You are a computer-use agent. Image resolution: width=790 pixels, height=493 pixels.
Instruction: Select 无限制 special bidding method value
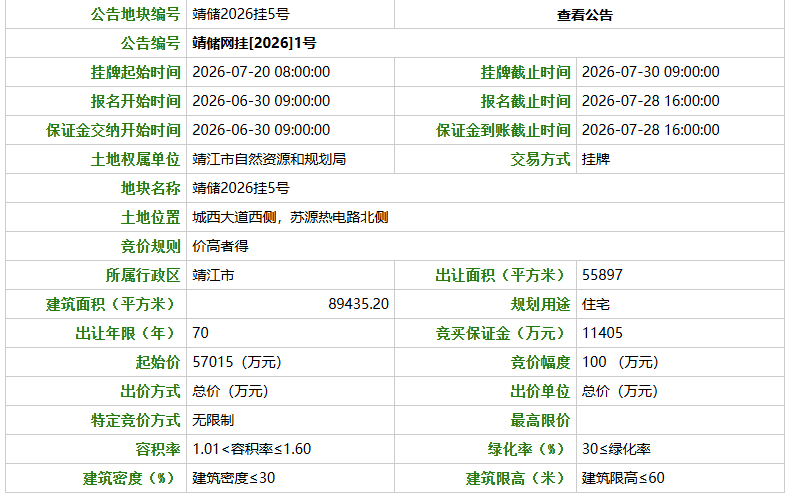point(213,420)
